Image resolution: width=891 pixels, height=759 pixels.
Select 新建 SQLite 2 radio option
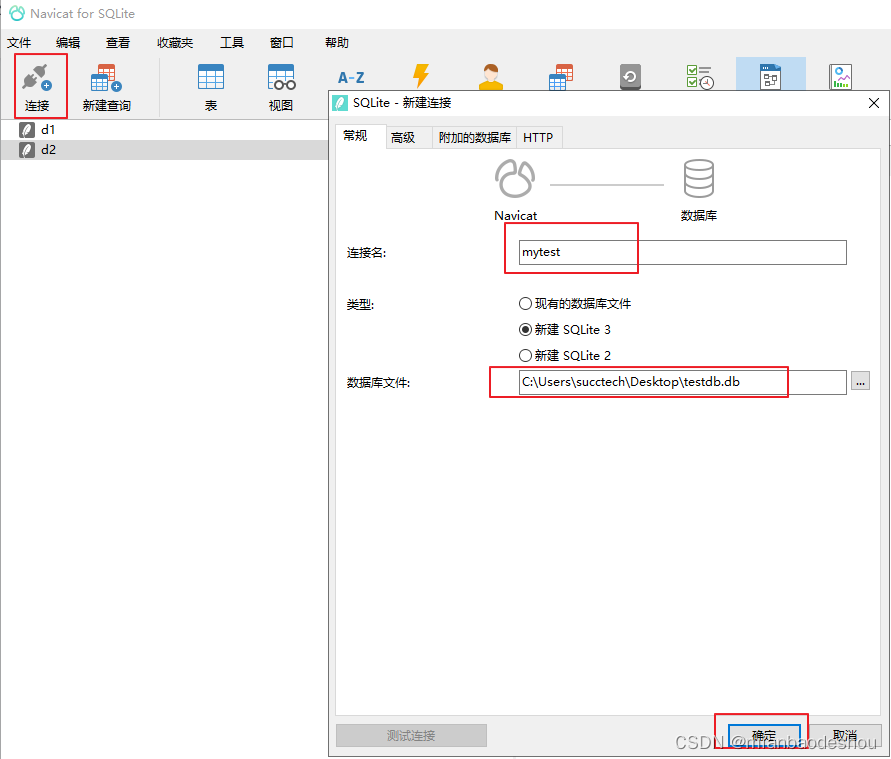point(565,356)
